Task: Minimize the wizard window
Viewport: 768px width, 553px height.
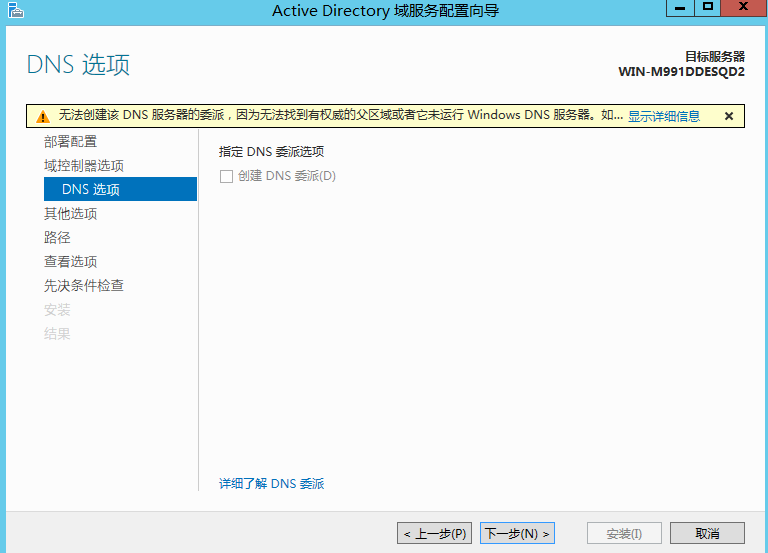Action: pyautogui.click(x=680, y=8)
